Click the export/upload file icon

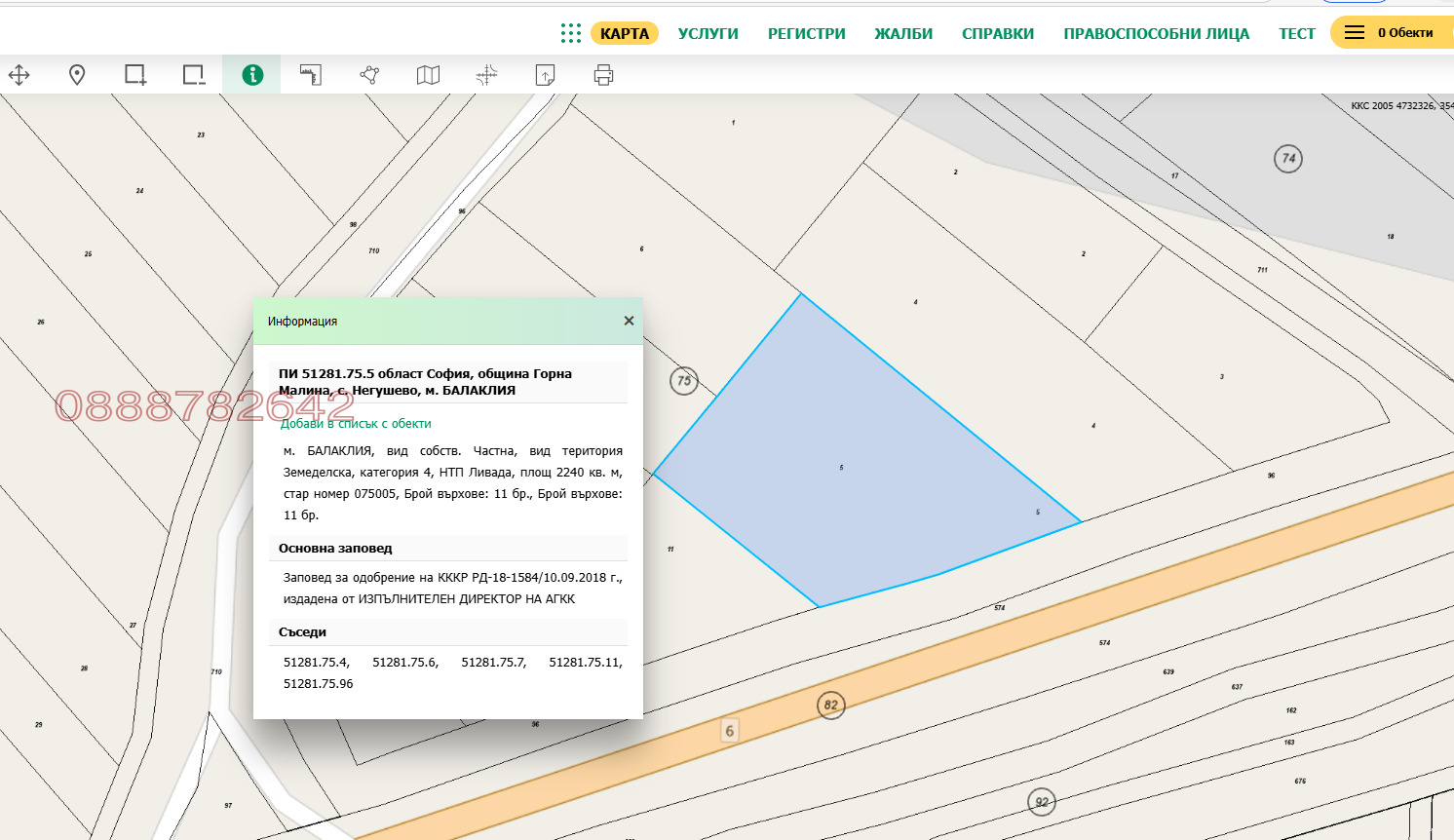[x=545, y=75]
